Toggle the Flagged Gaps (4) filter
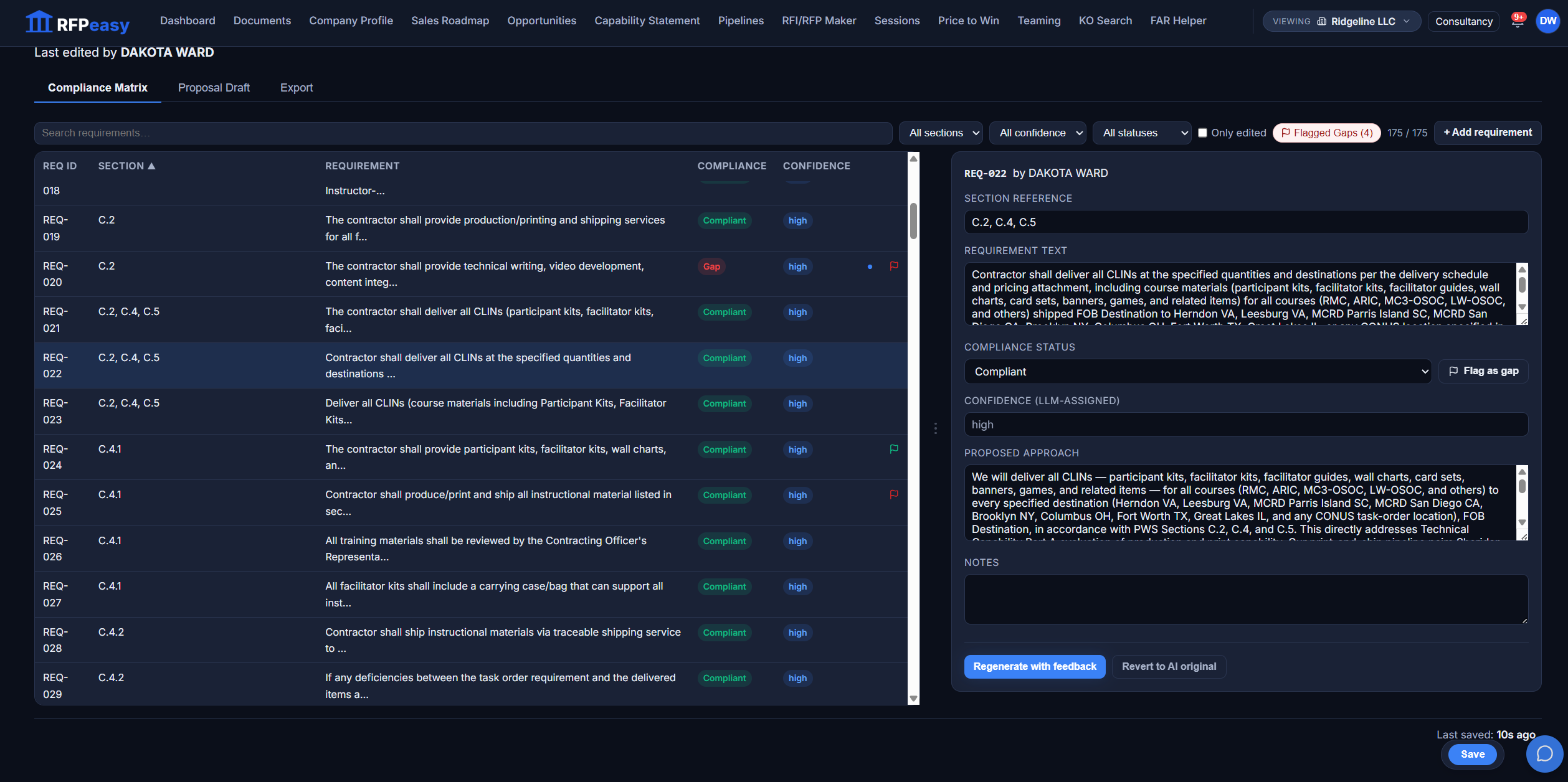Viewport: 1568px width, 782px height. coord(1326,133)
